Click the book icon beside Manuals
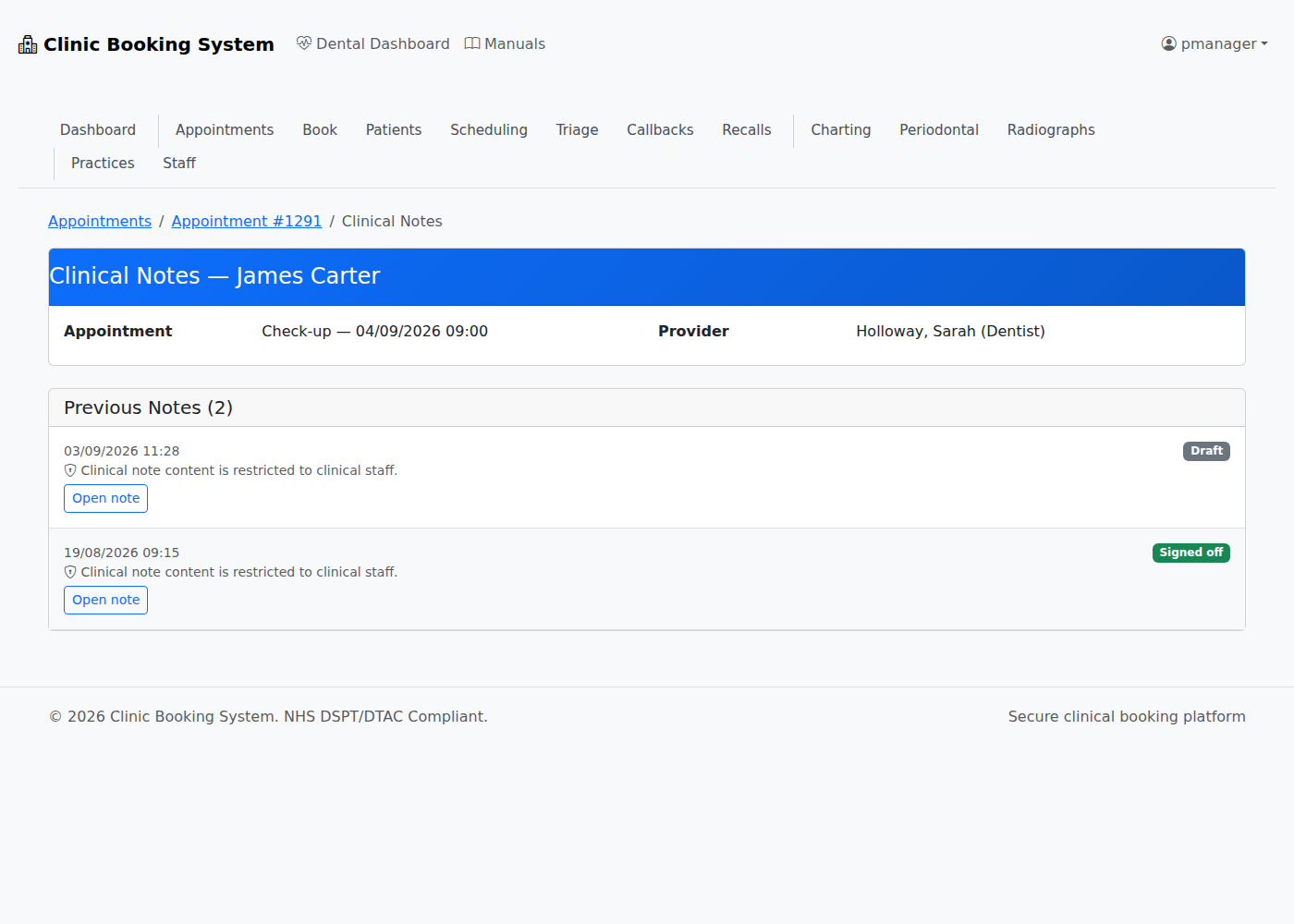 [x=472, y=43]
